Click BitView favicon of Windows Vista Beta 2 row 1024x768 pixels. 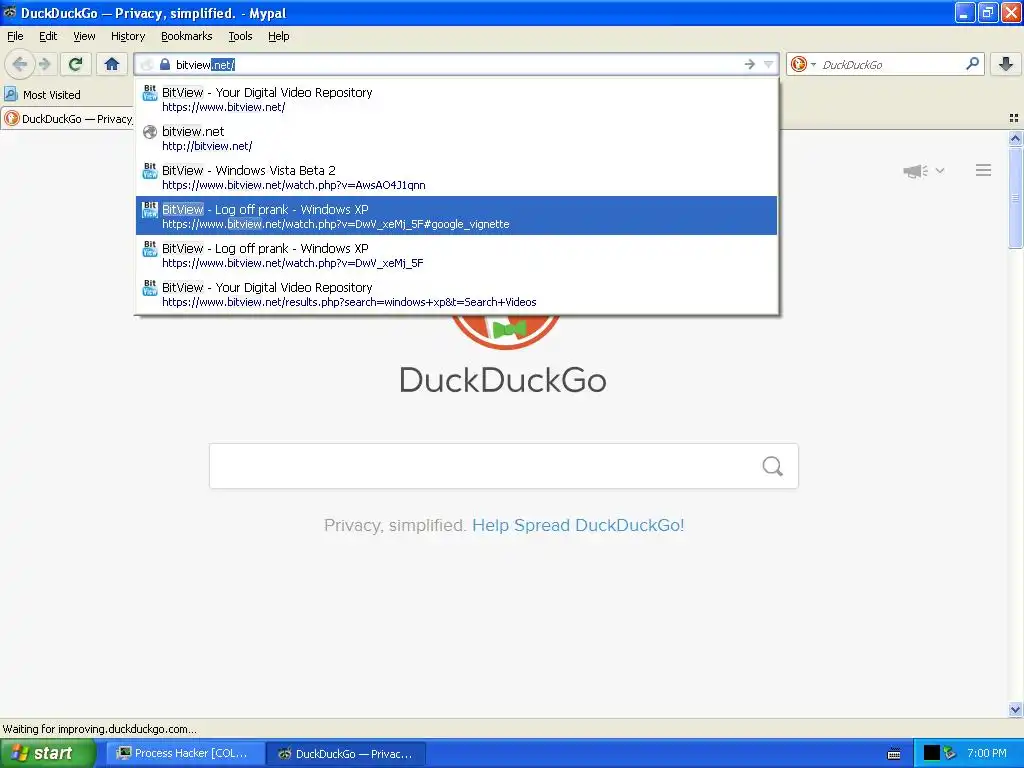[x=150, y=170]
